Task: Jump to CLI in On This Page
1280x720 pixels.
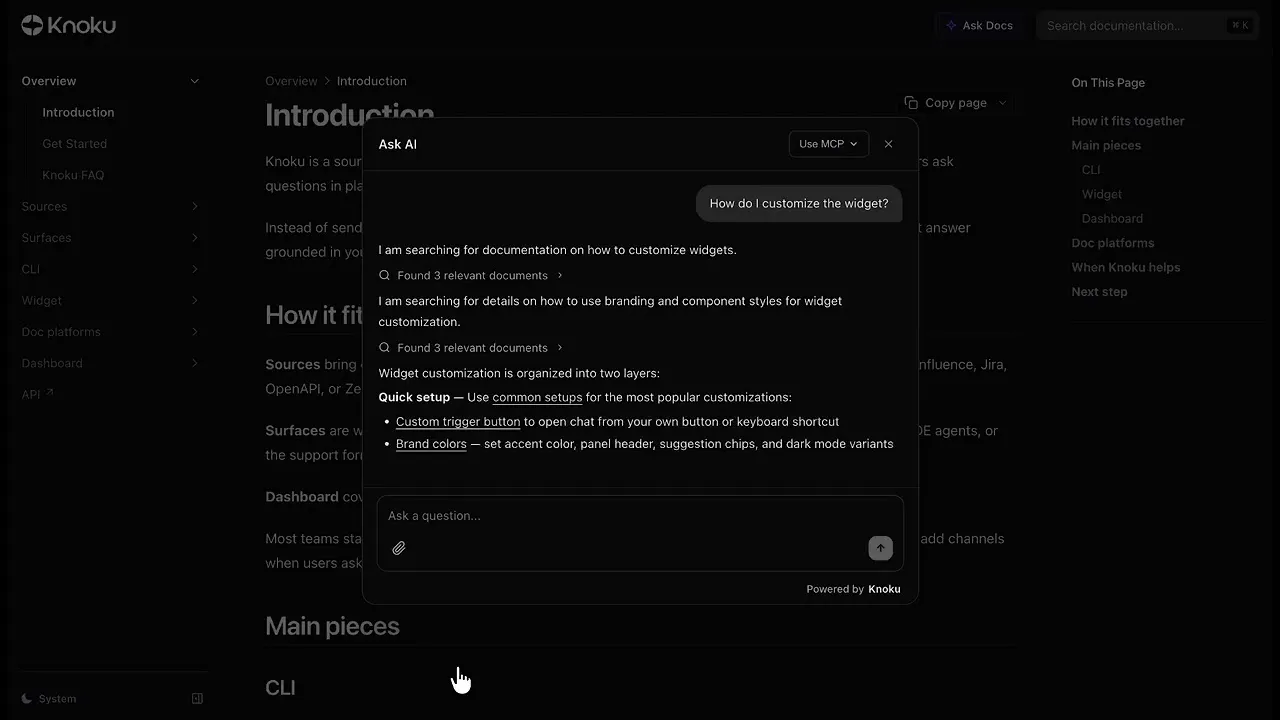Action: (x=1091, y=170)
